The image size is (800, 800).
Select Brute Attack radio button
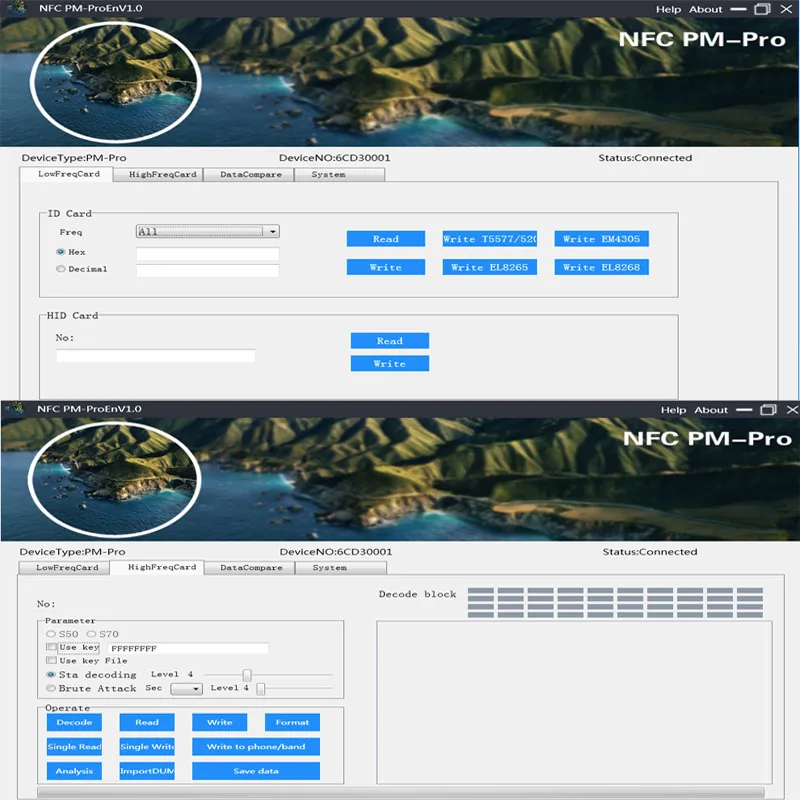51,688
